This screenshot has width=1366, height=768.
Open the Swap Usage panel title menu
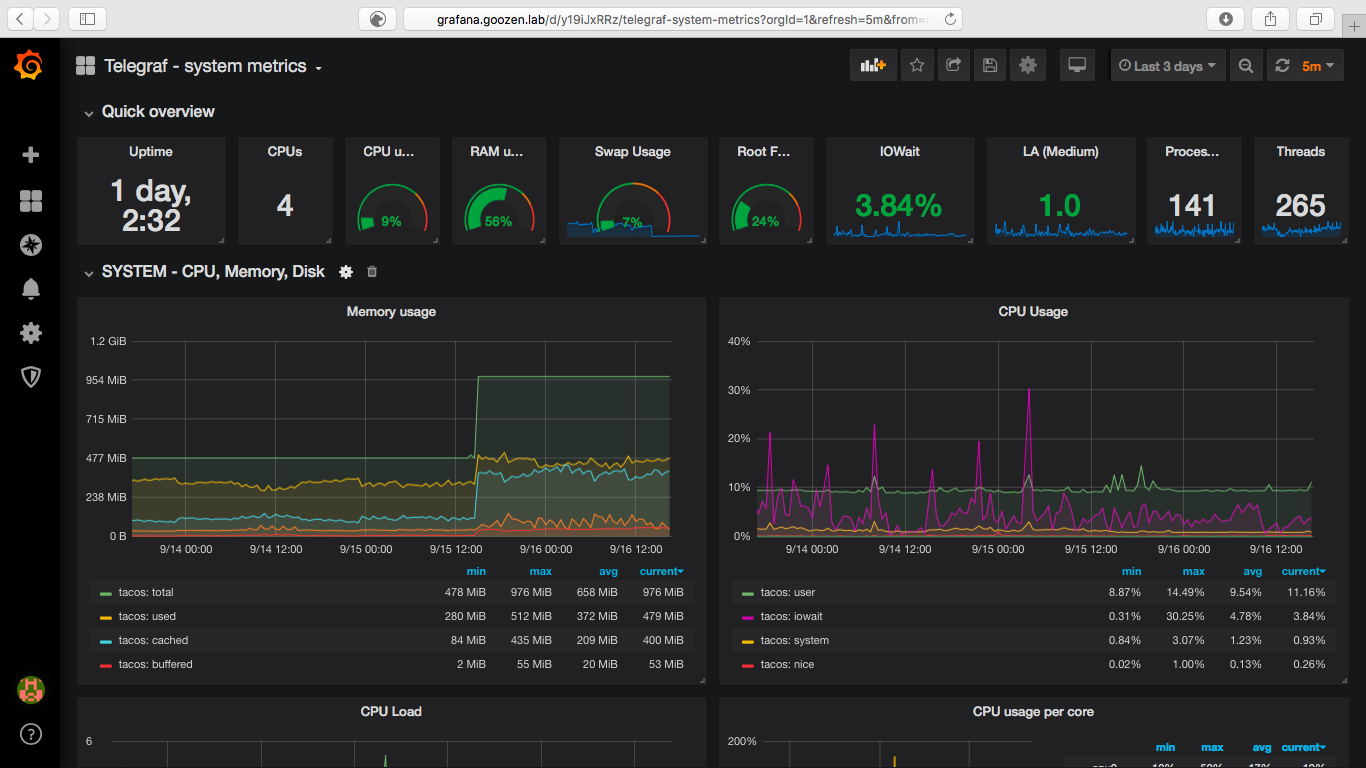(x=632, y=152)
